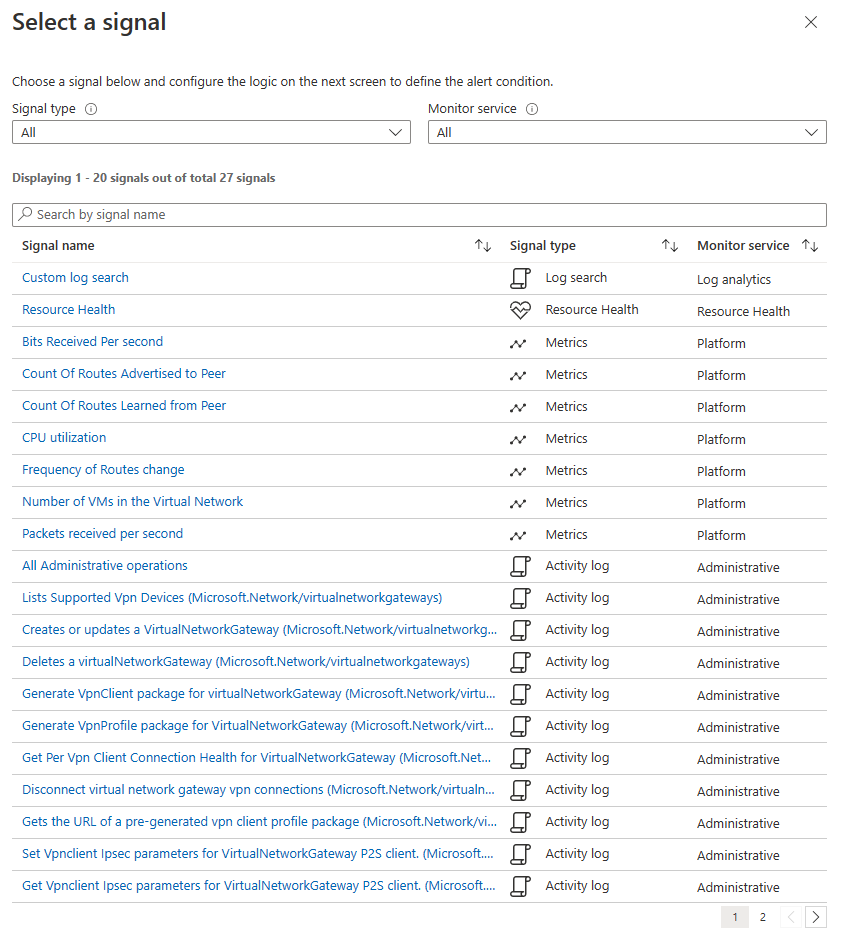Click the Activity log icon beside Deletes a virtualNetworkGateway
Viewport: 847px width, 950px height.
[x=519, y=662]
